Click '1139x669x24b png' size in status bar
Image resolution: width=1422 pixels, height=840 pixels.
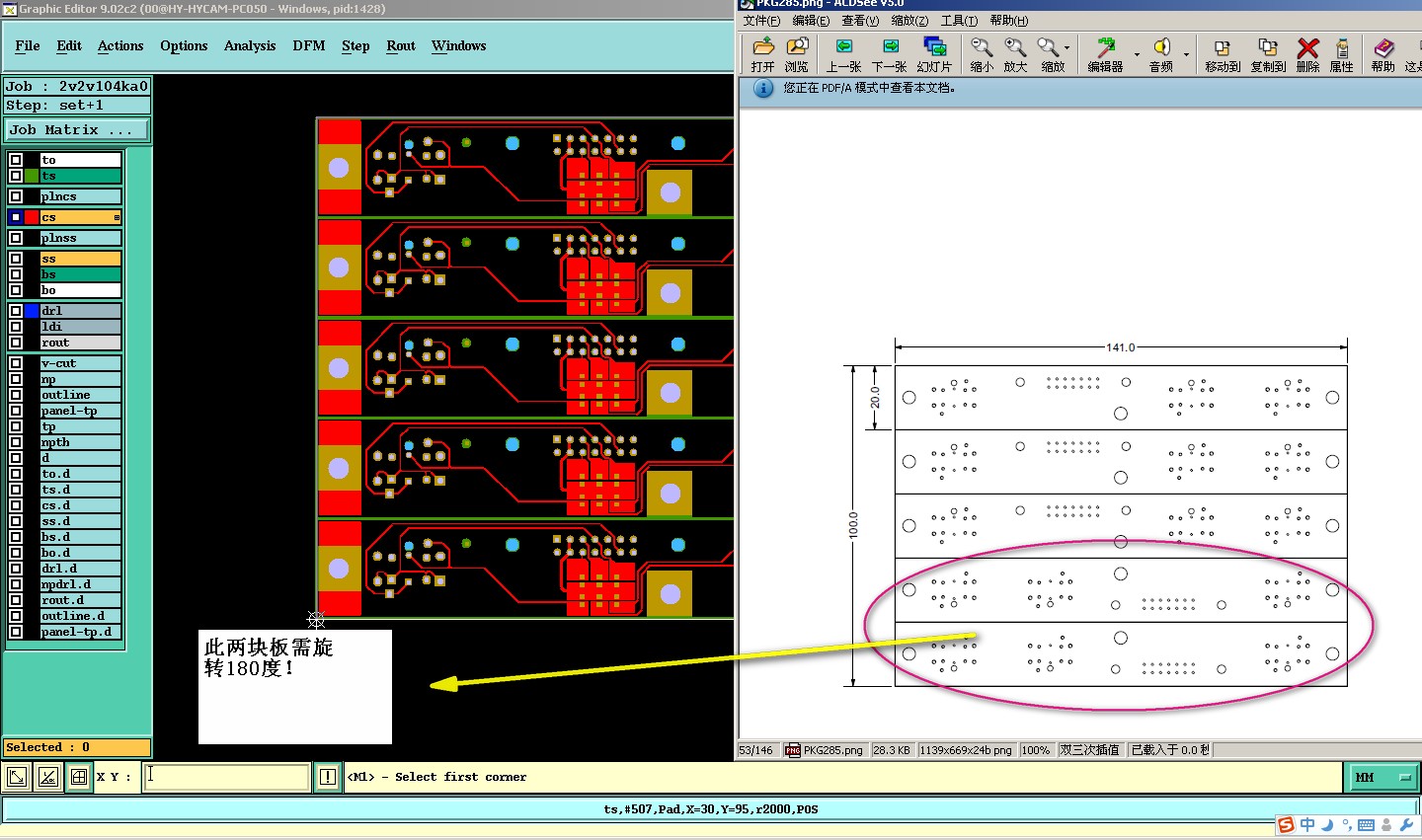click(x=966, y=750)
